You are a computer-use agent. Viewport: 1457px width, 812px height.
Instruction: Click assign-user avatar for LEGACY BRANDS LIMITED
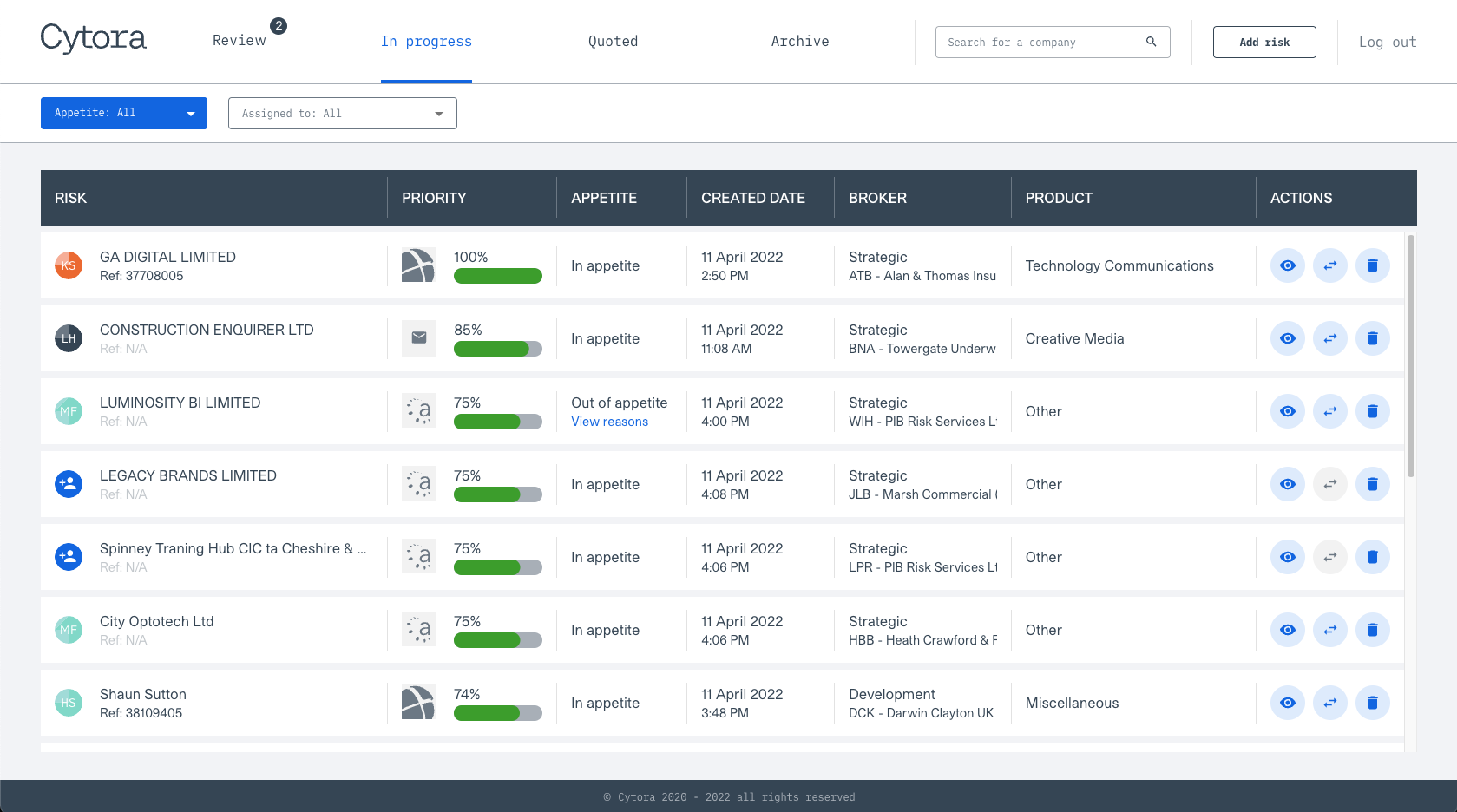tap(69, 484)
